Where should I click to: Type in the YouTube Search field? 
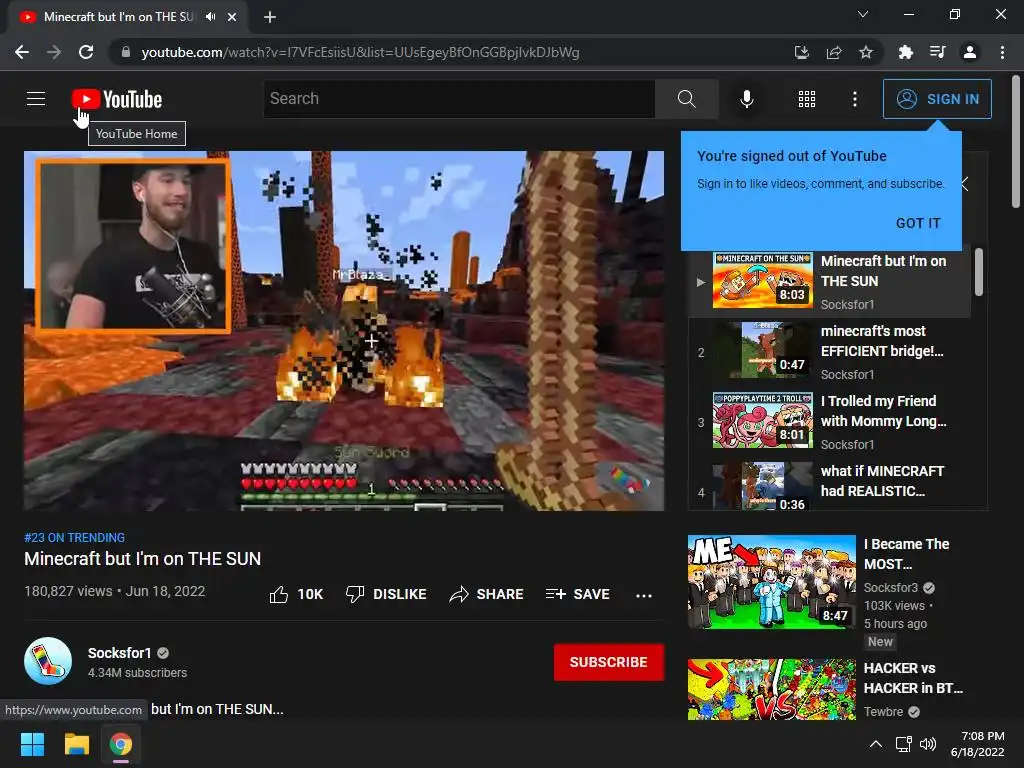459,99
